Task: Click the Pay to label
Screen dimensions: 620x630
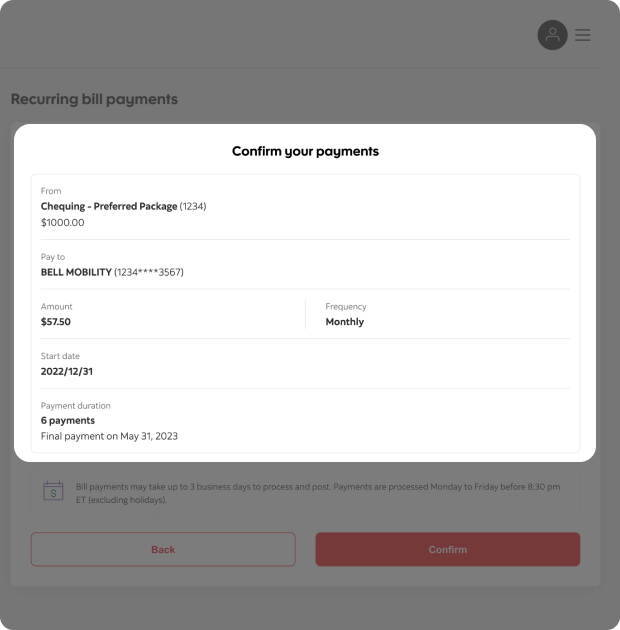Action: pyautogui.click(x=53, y=257)
